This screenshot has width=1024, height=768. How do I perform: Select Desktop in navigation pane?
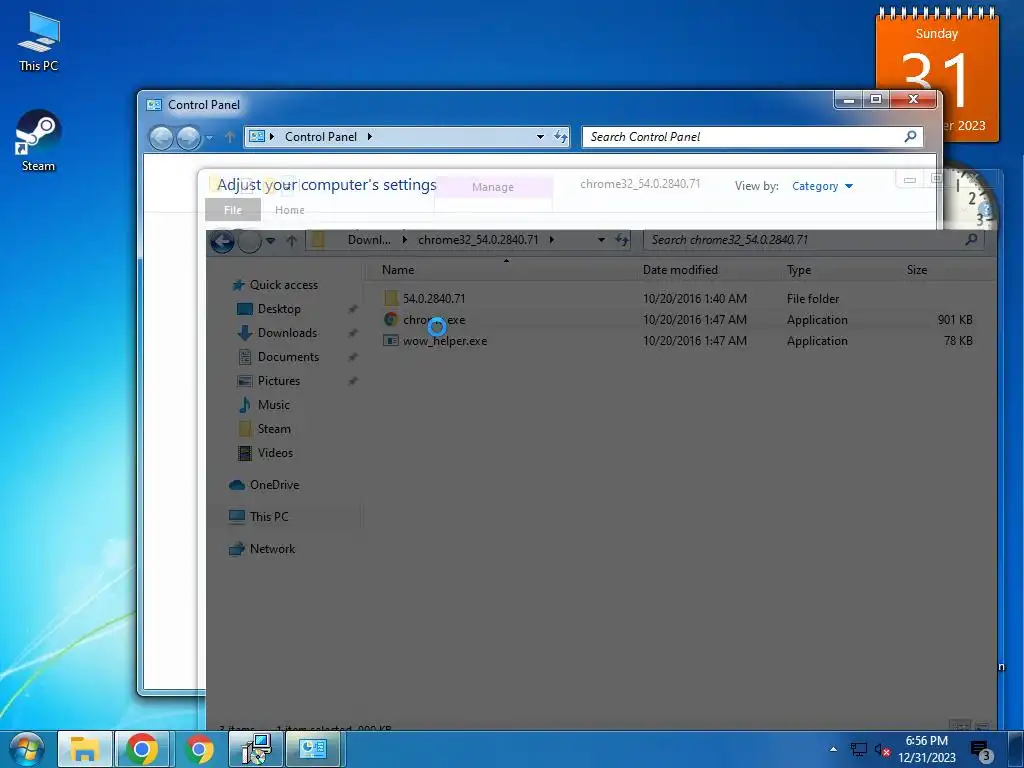click(279, 309)
